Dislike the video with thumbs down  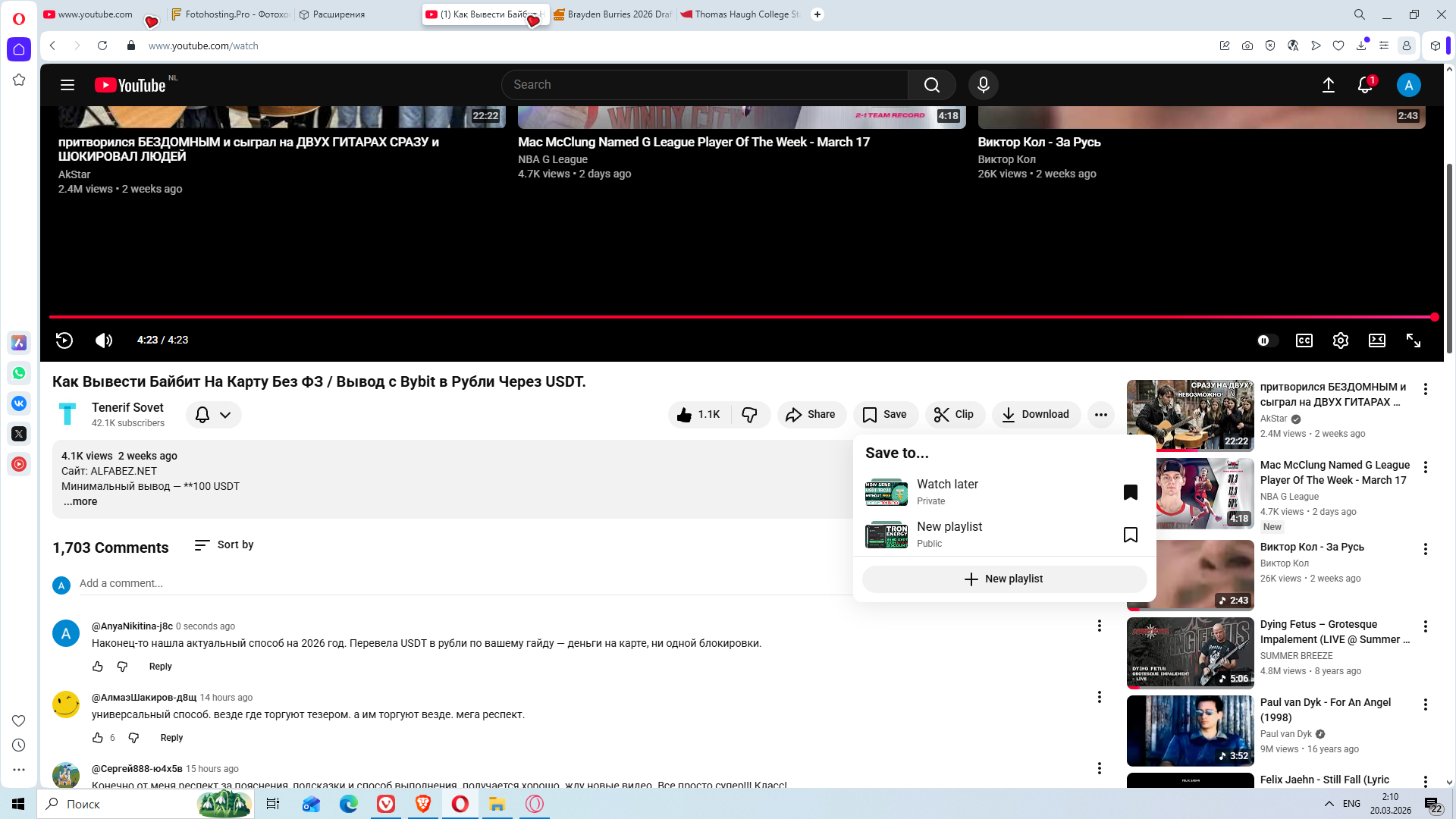coord(749,414)
